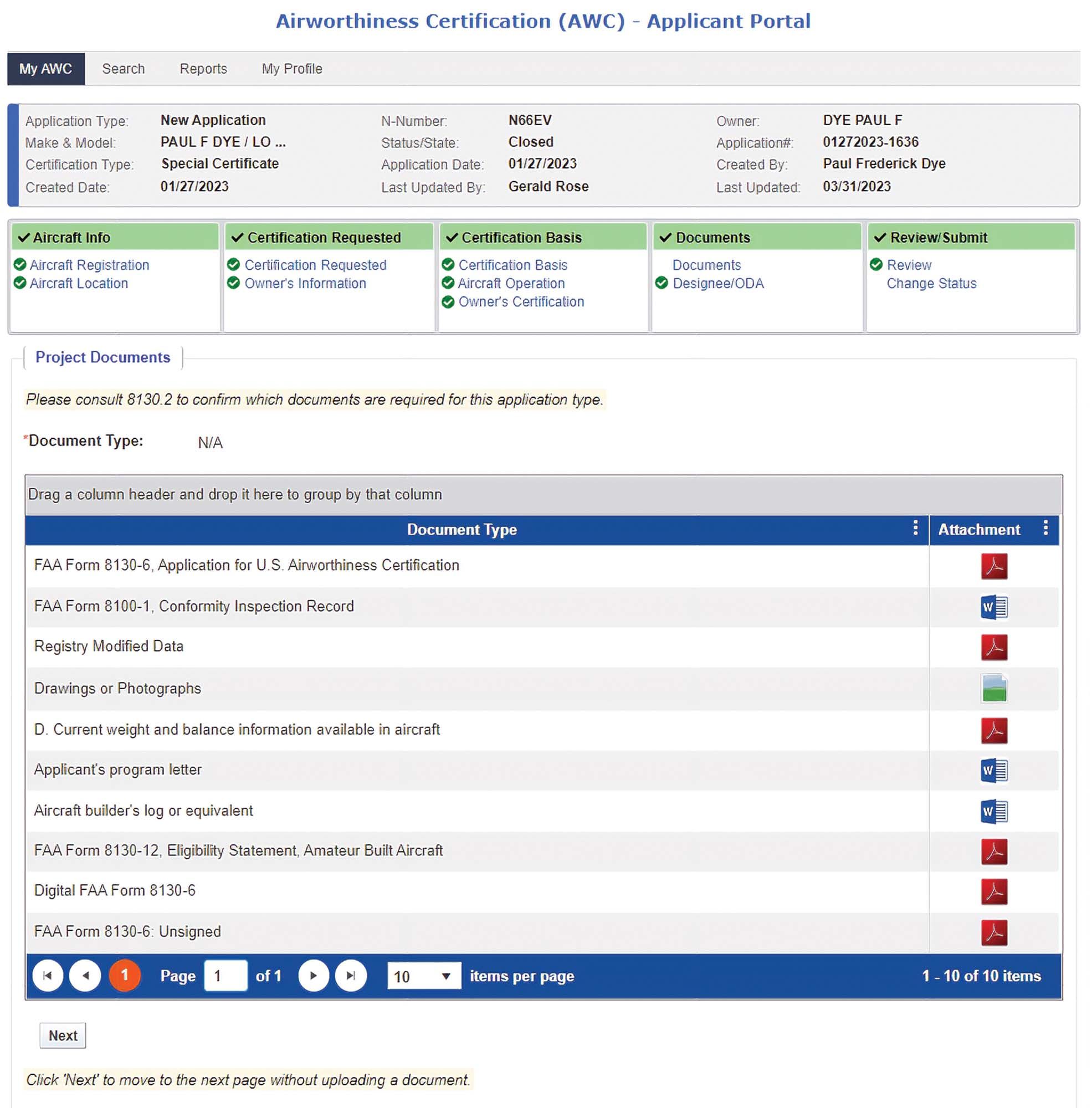Image resolution: width=1092 pixels, height=1108 pixels.
Task: Open image attachment for Drawings or Photographs
Action: [994, 688]
